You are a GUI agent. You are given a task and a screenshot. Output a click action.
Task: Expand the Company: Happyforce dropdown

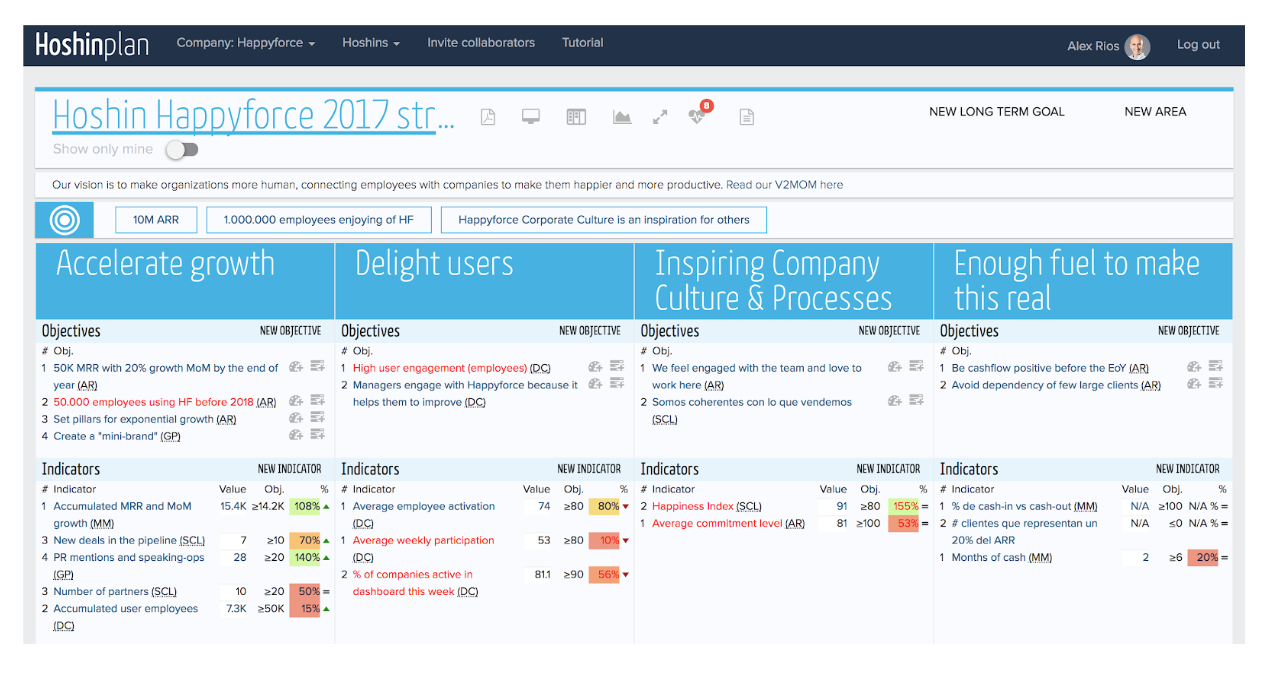point(246,43)
